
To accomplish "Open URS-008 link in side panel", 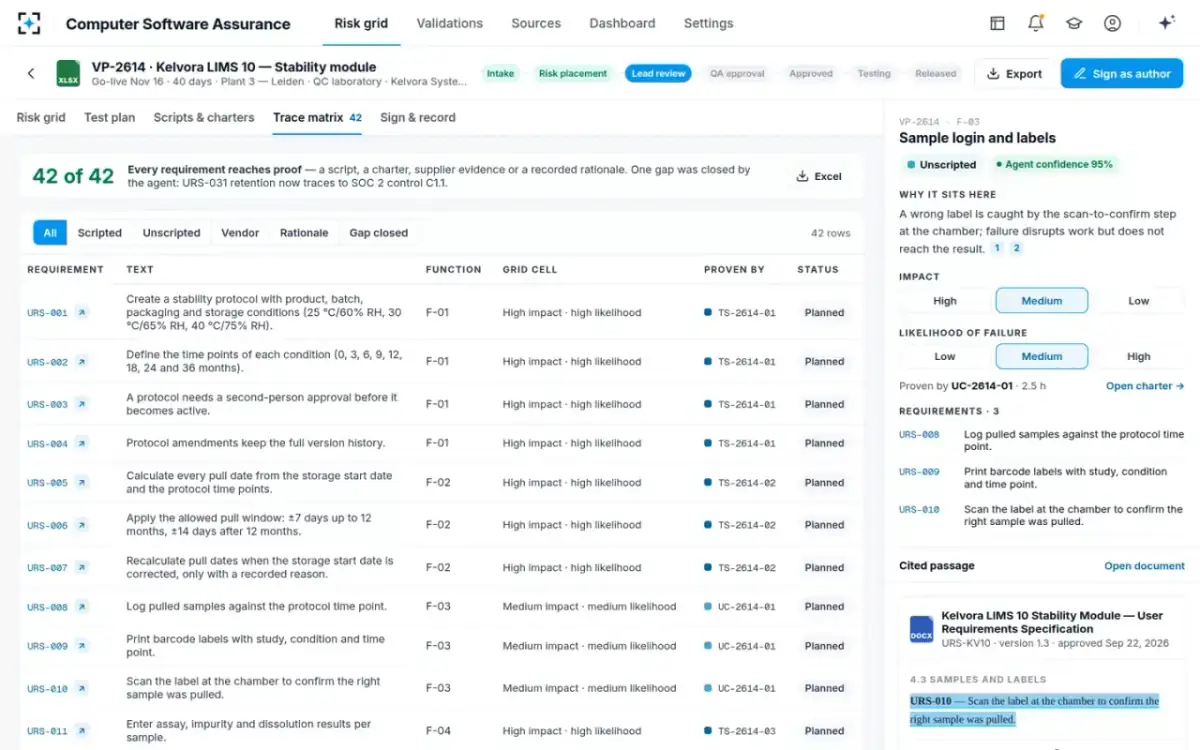I will (x=919, y=435).
